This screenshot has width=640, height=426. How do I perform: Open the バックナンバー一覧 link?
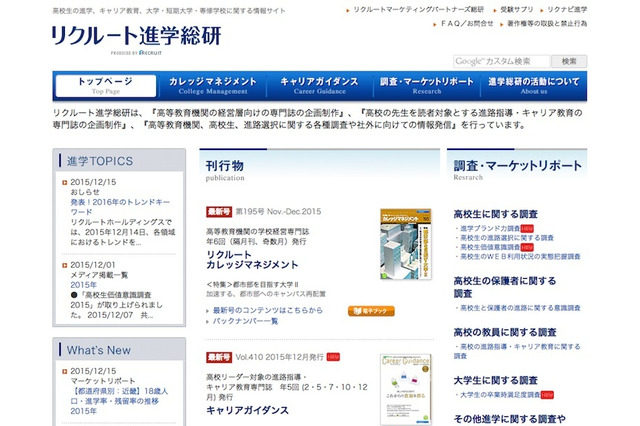tap(245, 321)
